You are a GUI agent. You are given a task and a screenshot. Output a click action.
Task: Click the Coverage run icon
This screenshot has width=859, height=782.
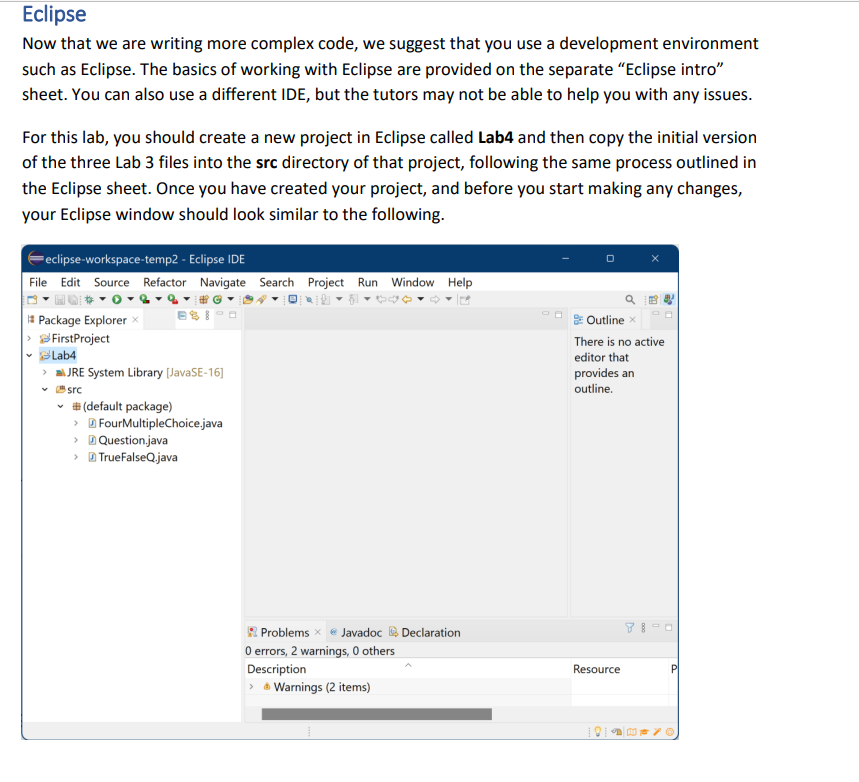[144, 299]
